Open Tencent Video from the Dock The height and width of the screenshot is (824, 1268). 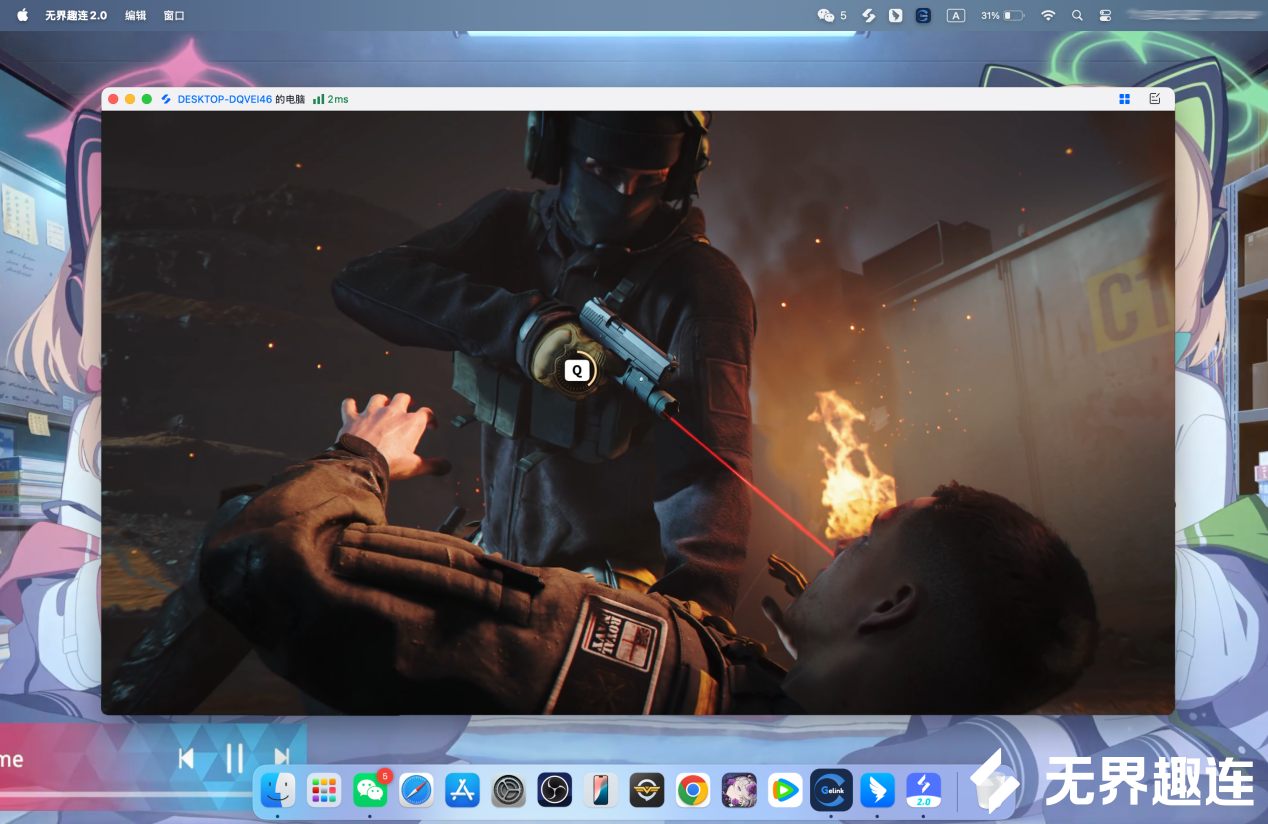[785, 790]
